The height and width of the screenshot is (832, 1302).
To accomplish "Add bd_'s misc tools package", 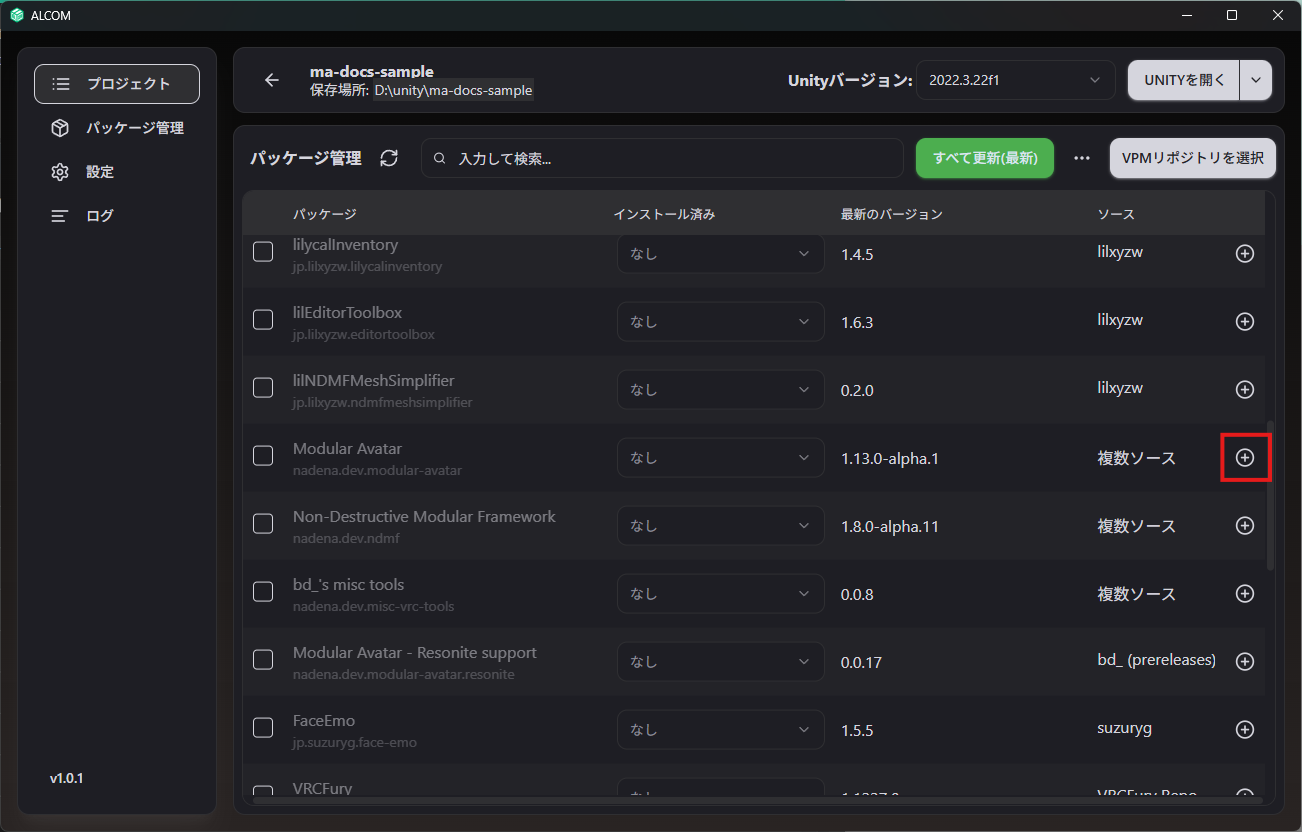I will pos(1245,593).
